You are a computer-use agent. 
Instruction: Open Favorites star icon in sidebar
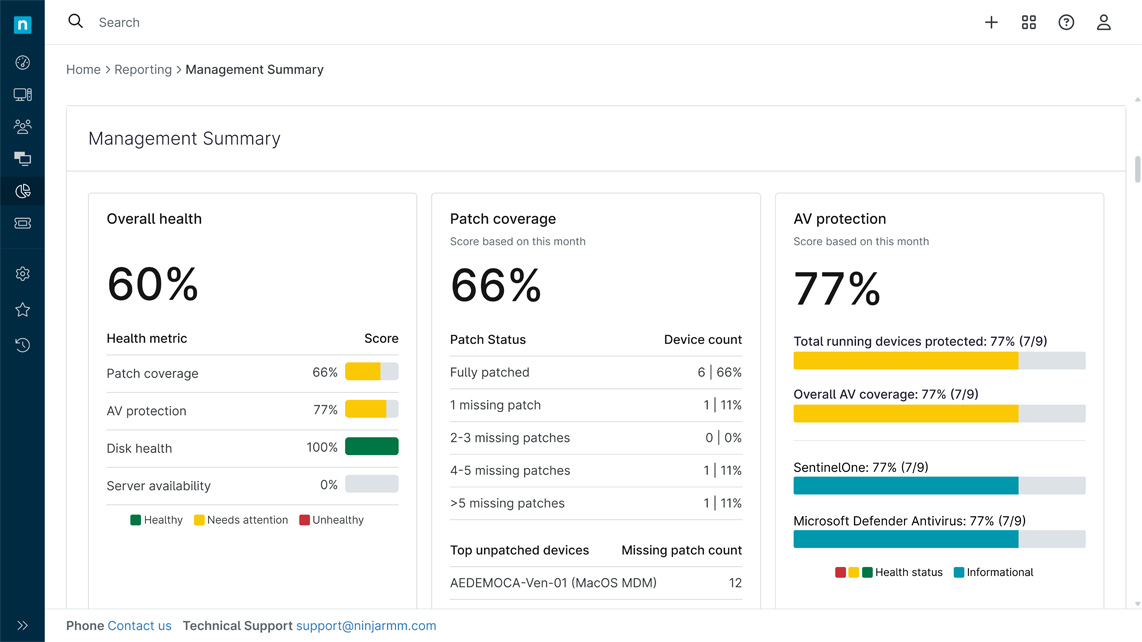click(22, 310)
